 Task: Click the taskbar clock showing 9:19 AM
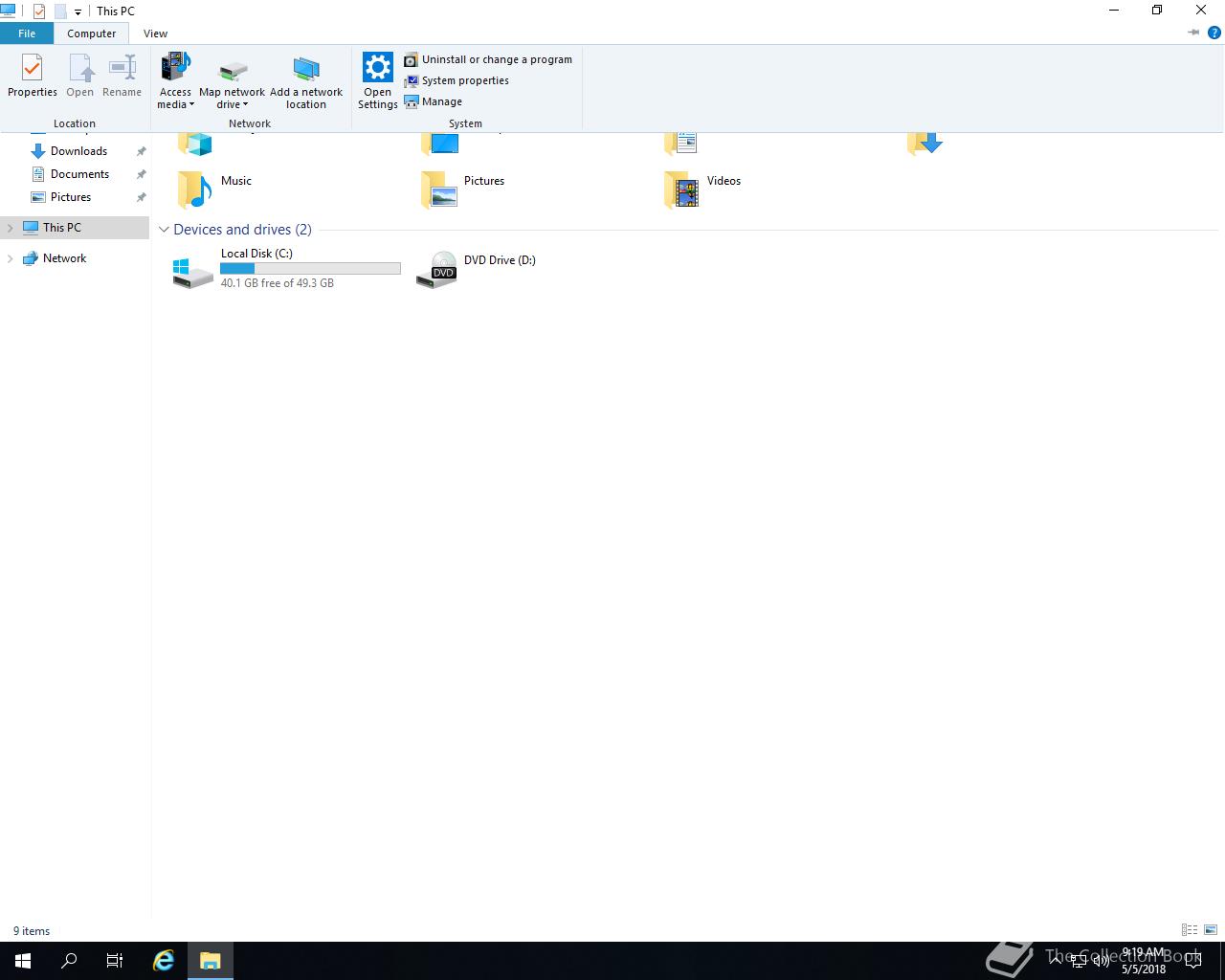click(x=1144, y=961)
